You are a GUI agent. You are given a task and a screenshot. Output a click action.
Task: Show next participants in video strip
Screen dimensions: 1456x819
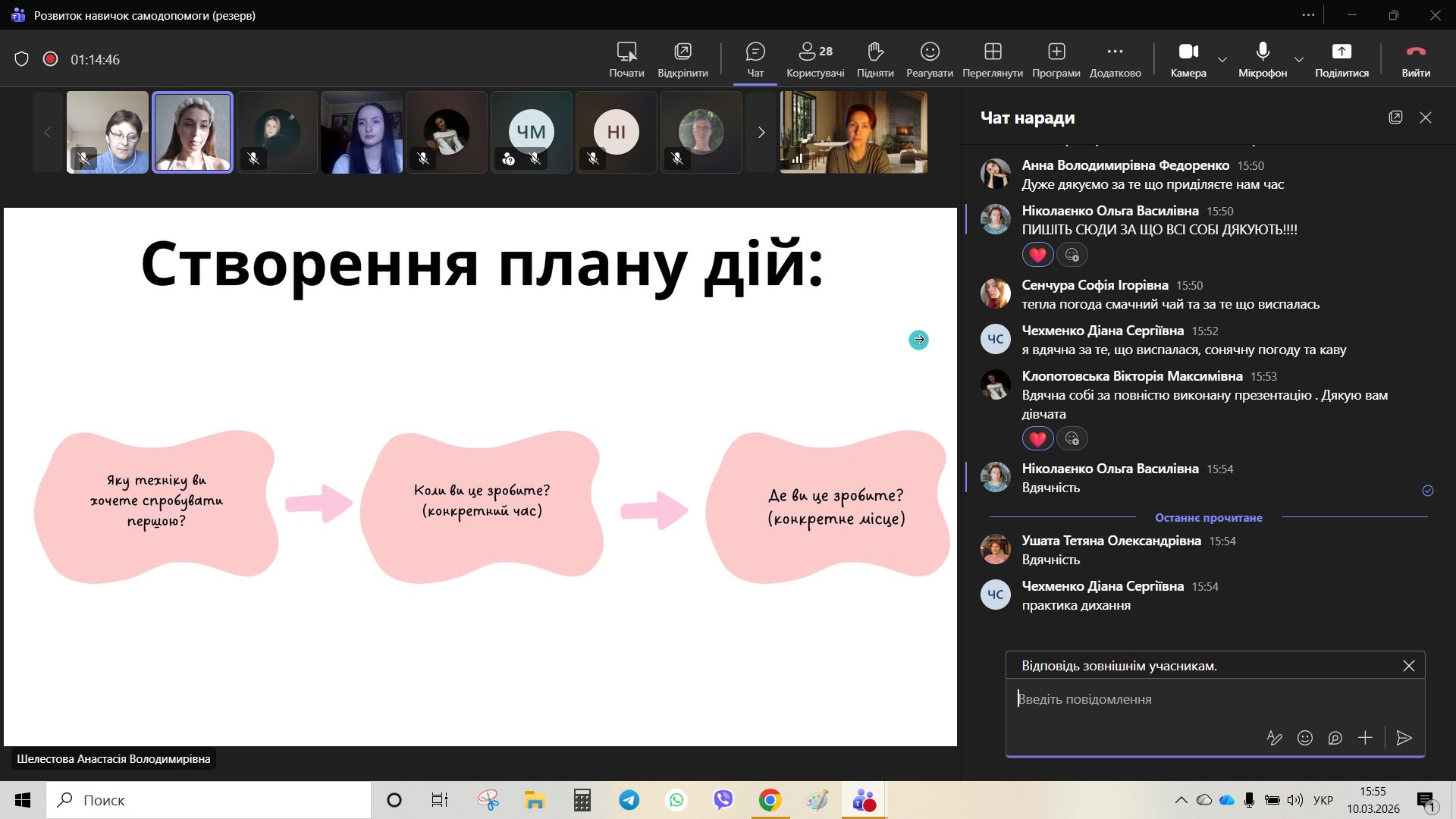761,133
